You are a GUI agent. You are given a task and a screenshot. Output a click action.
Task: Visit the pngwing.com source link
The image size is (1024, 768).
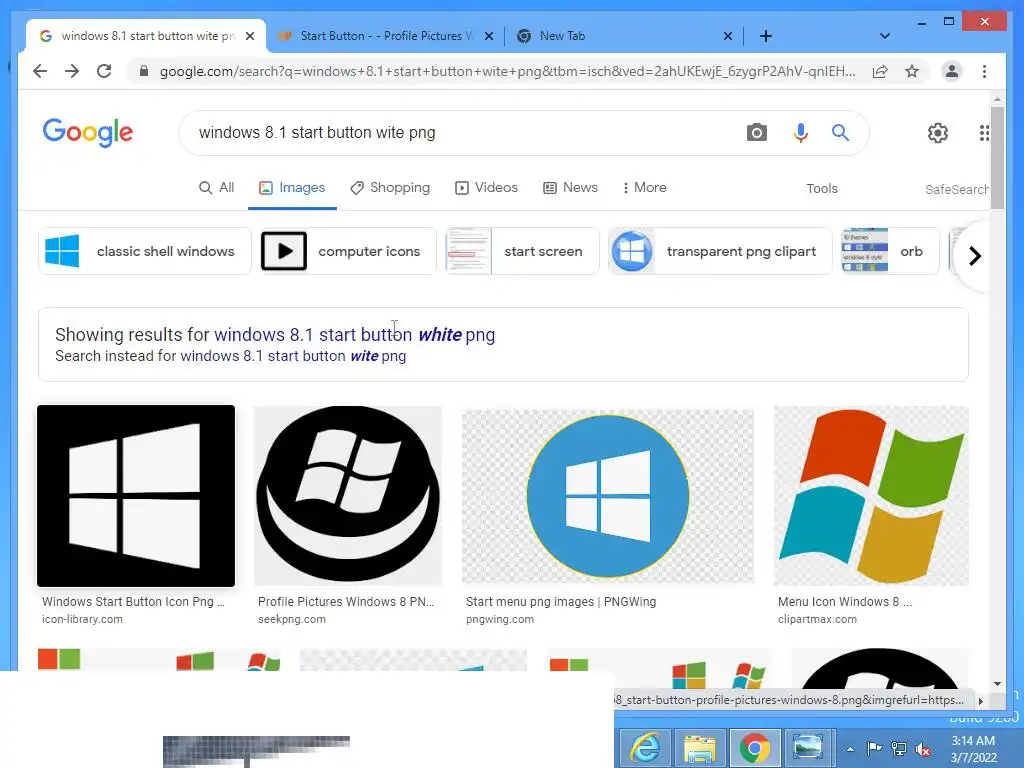coord(500,619)
